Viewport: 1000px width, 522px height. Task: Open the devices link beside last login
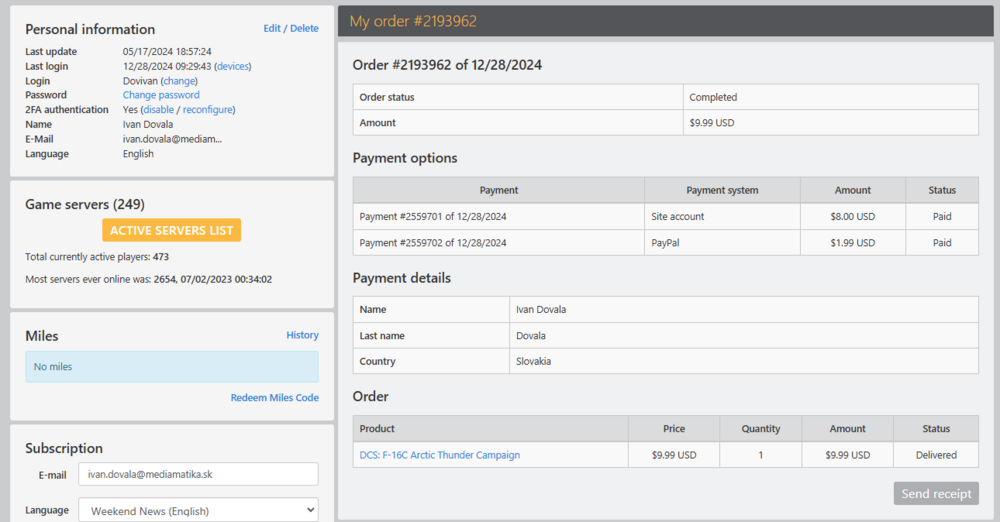click(x=233, y=66)
